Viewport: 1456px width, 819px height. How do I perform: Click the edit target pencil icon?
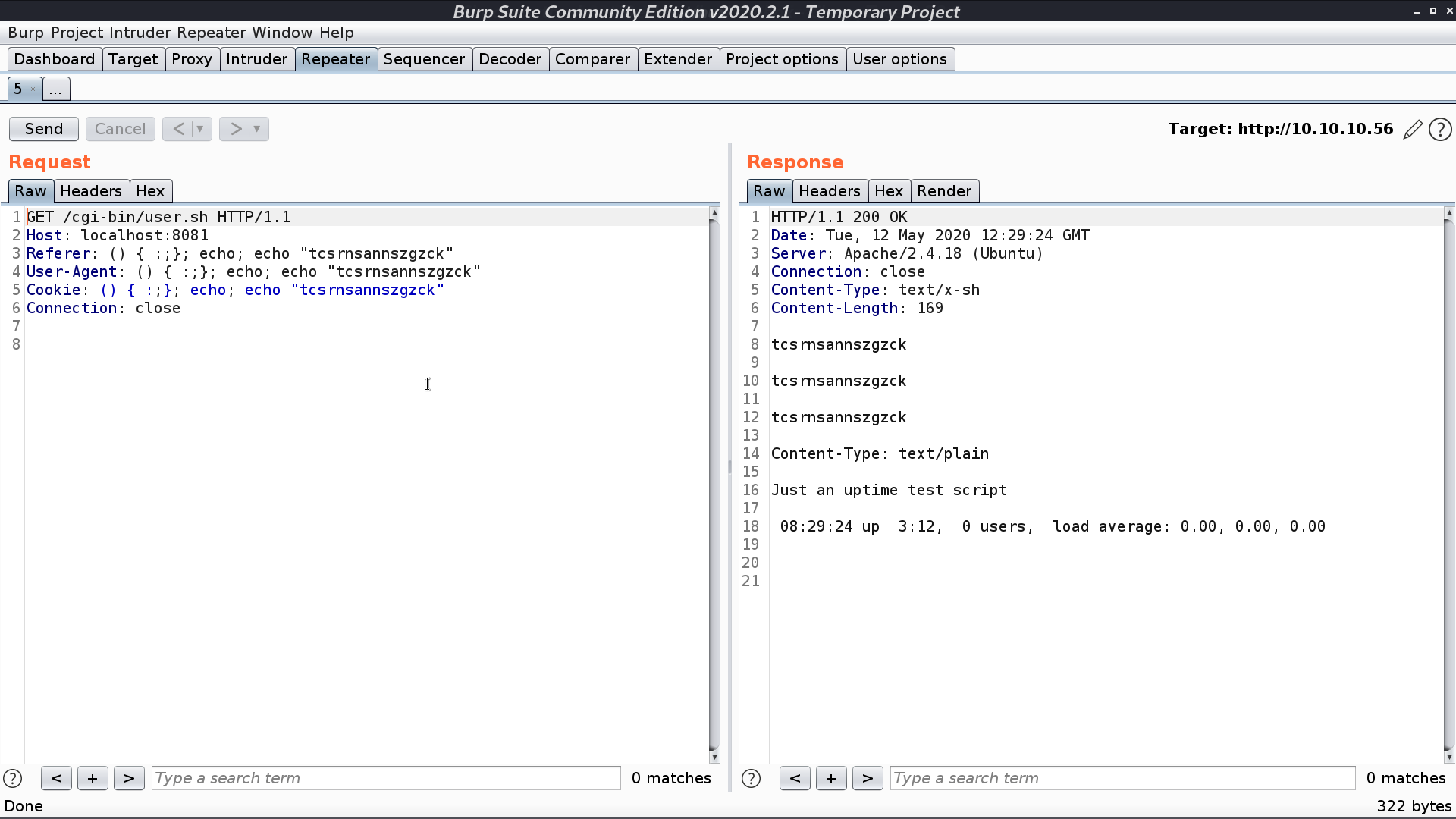[x=1413, y=130]
